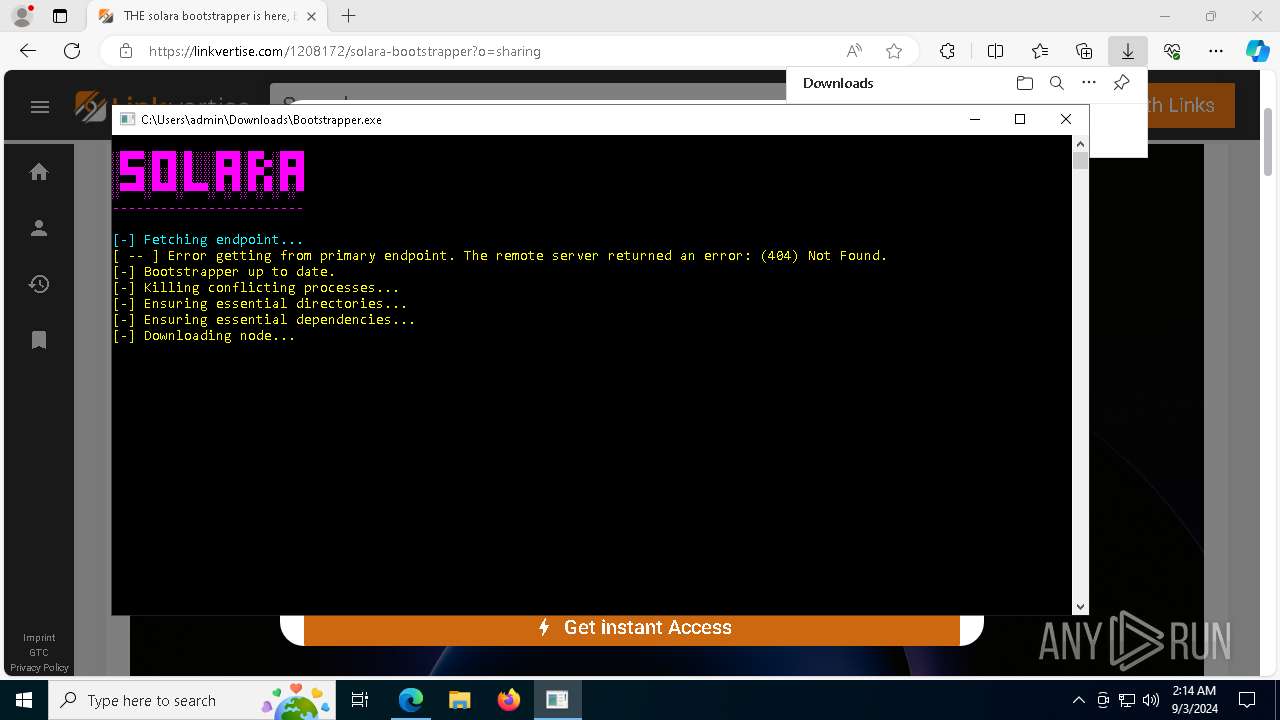
Task: Close the Bootstrapper.exe console window
Action: coord(1066,119)
